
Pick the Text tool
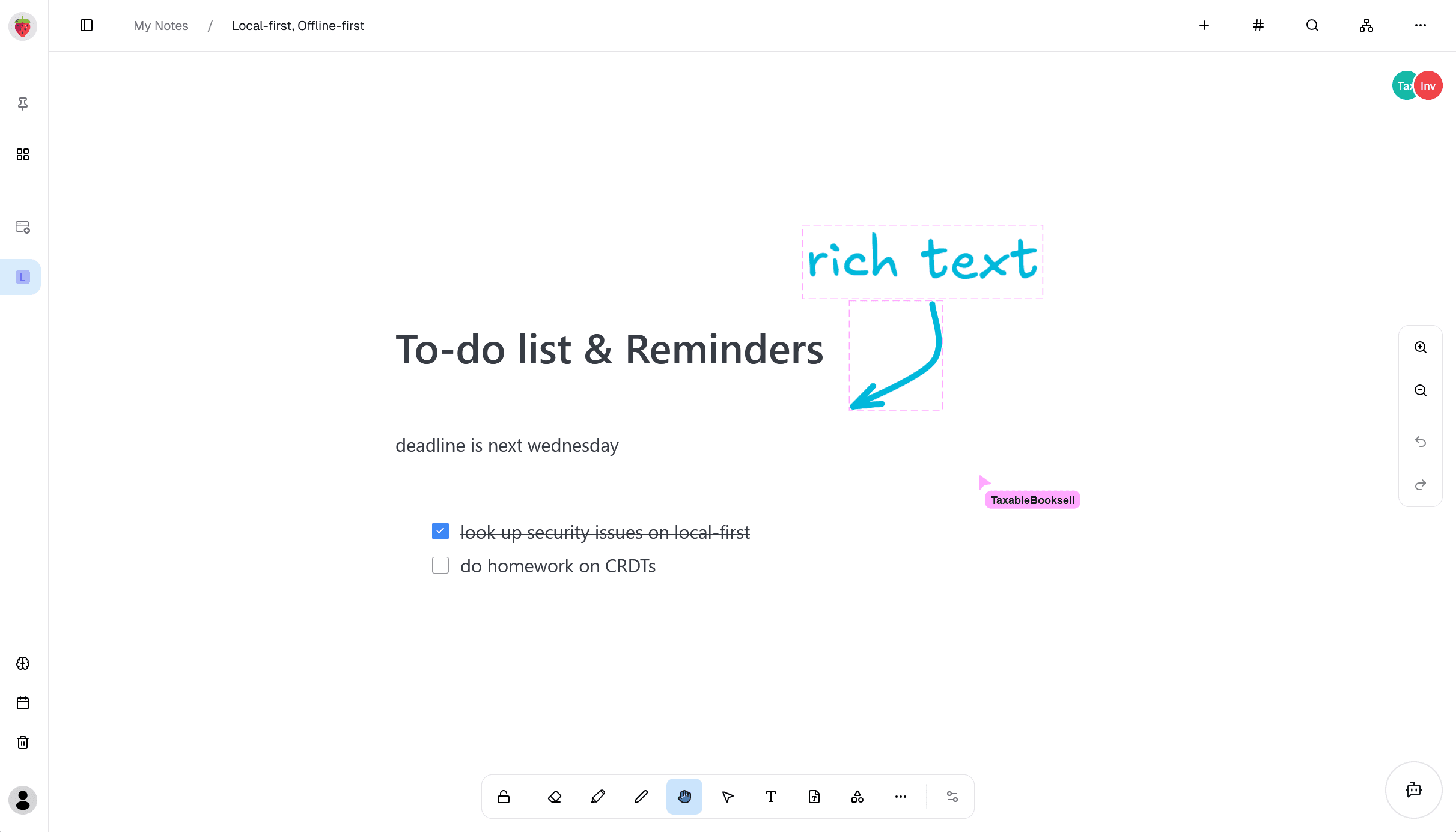pyautogui.click(x=770, y=797)
